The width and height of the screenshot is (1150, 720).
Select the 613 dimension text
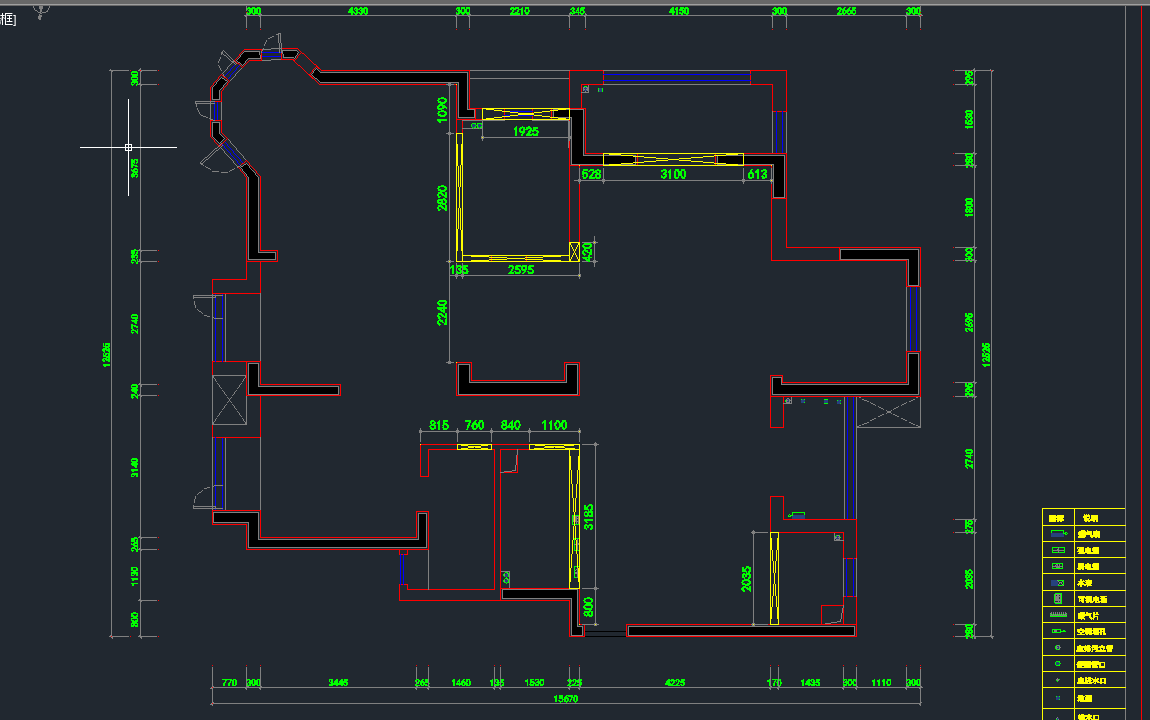[x=757, y=174]
